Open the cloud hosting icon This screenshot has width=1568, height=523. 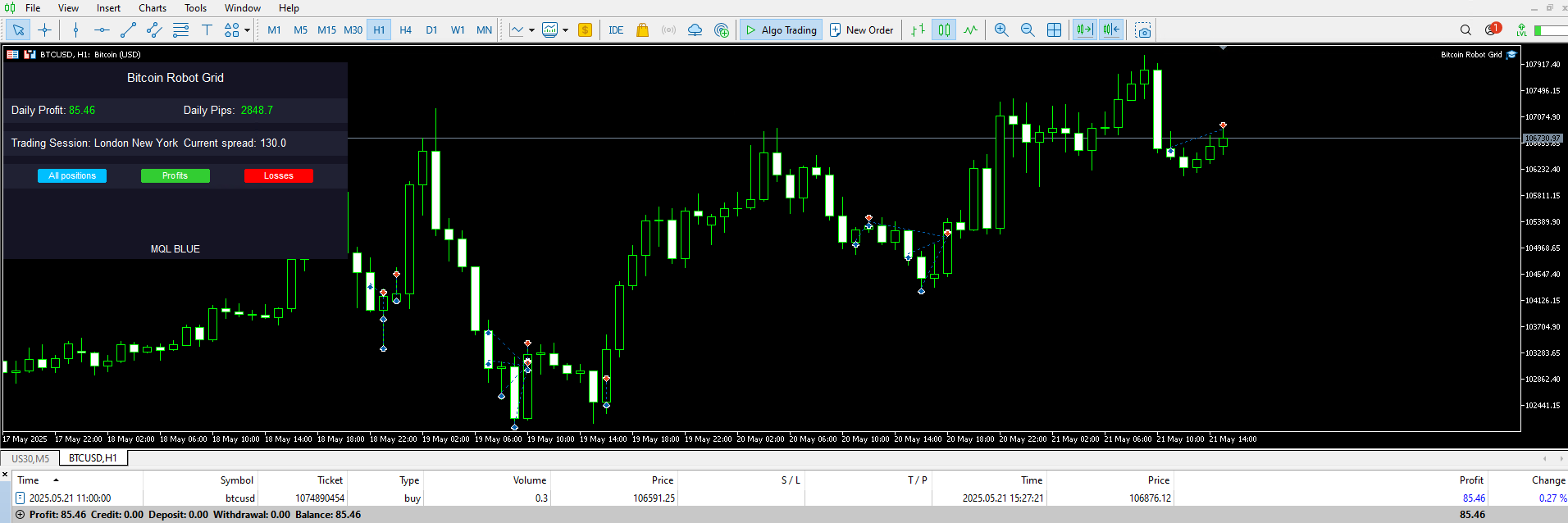695,30
